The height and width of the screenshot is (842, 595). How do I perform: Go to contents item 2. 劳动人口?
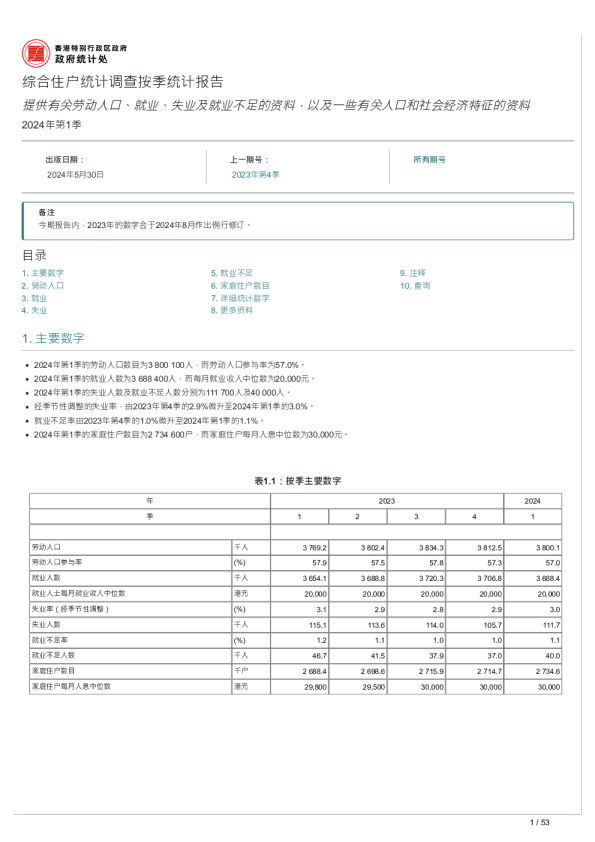[42, 285]
